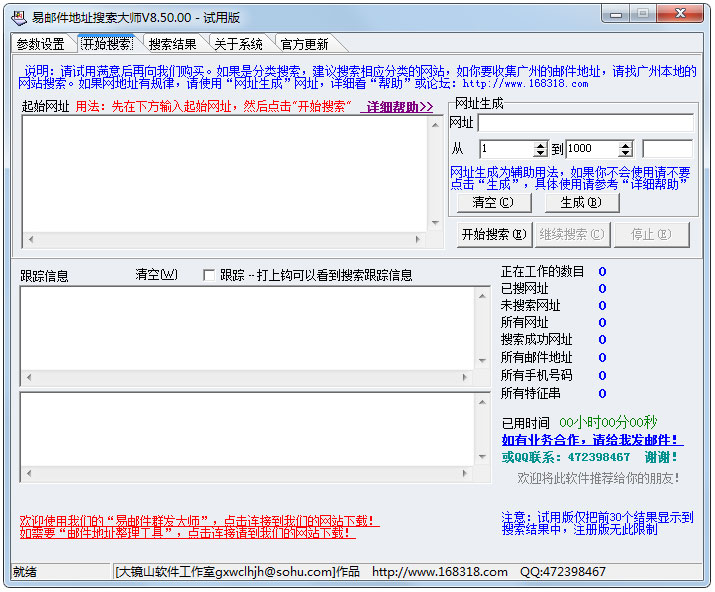The width and height of the screenshot is (715, 592).
Task: Click down arrow of upper 跟踪信息 box scrollbar
Action: tap(482, 361)
